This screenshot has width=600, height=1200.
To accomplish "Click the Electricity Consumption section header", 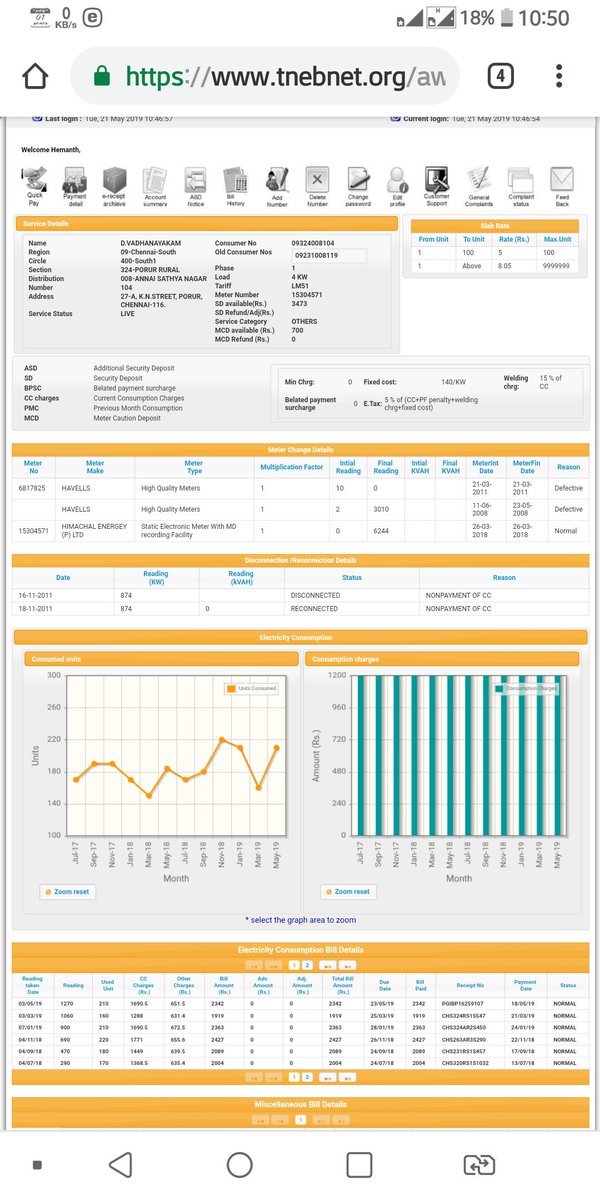I will tap(300, 637).
